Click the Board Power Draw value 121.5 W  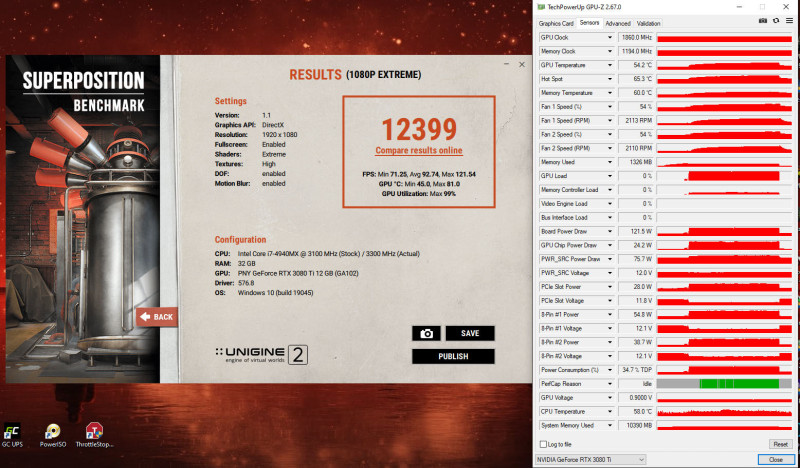[x=636, y=231]
